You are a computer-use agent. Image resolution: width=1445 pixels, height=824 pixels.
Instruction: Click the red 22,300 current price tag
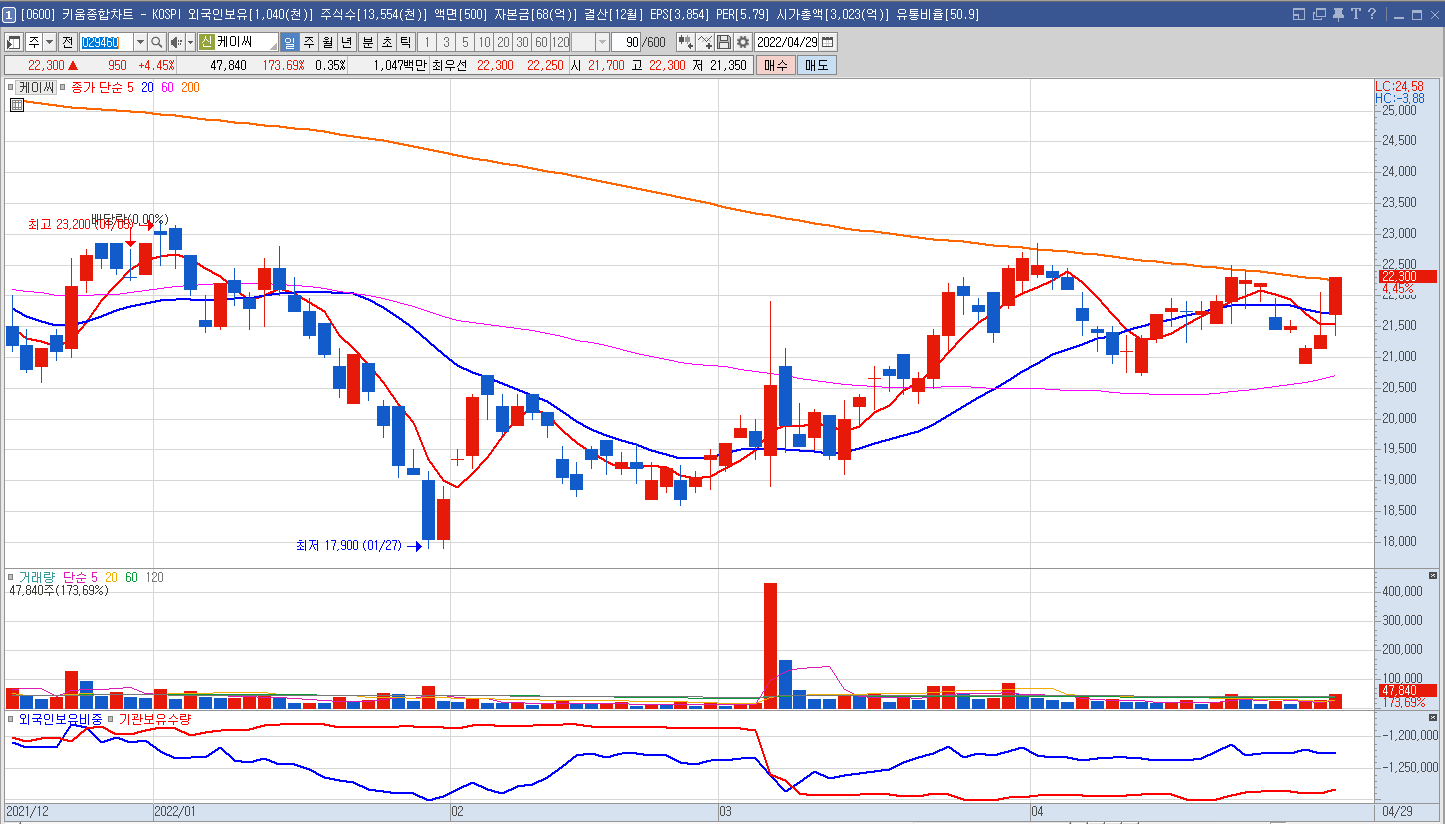coord(1406,276)
